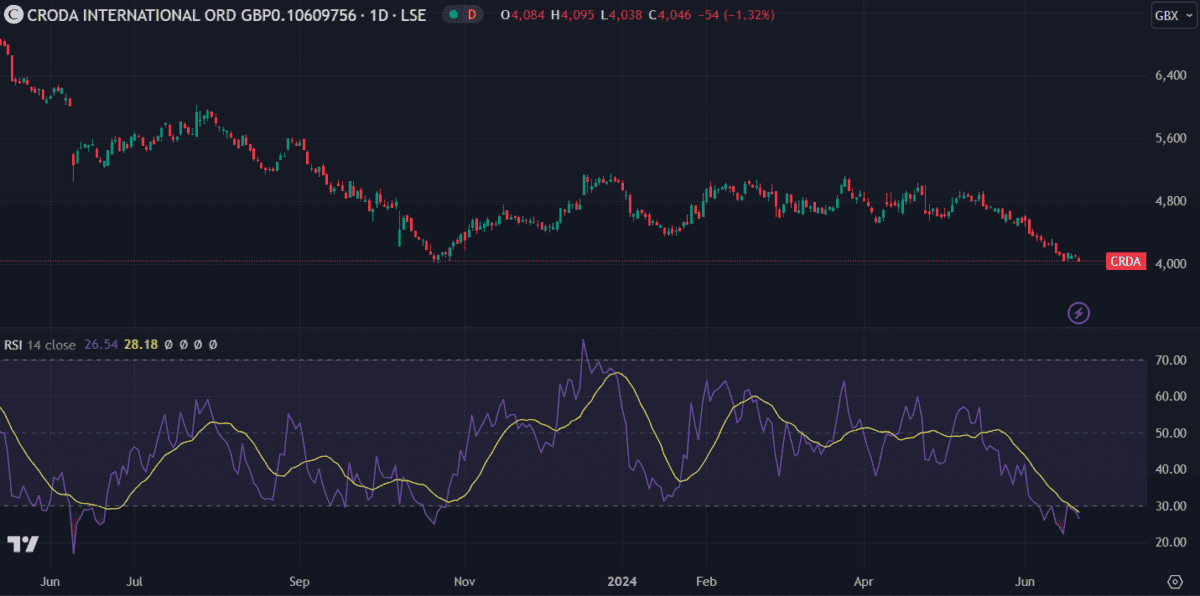Click the red CRDA price label

[1125, 262]
